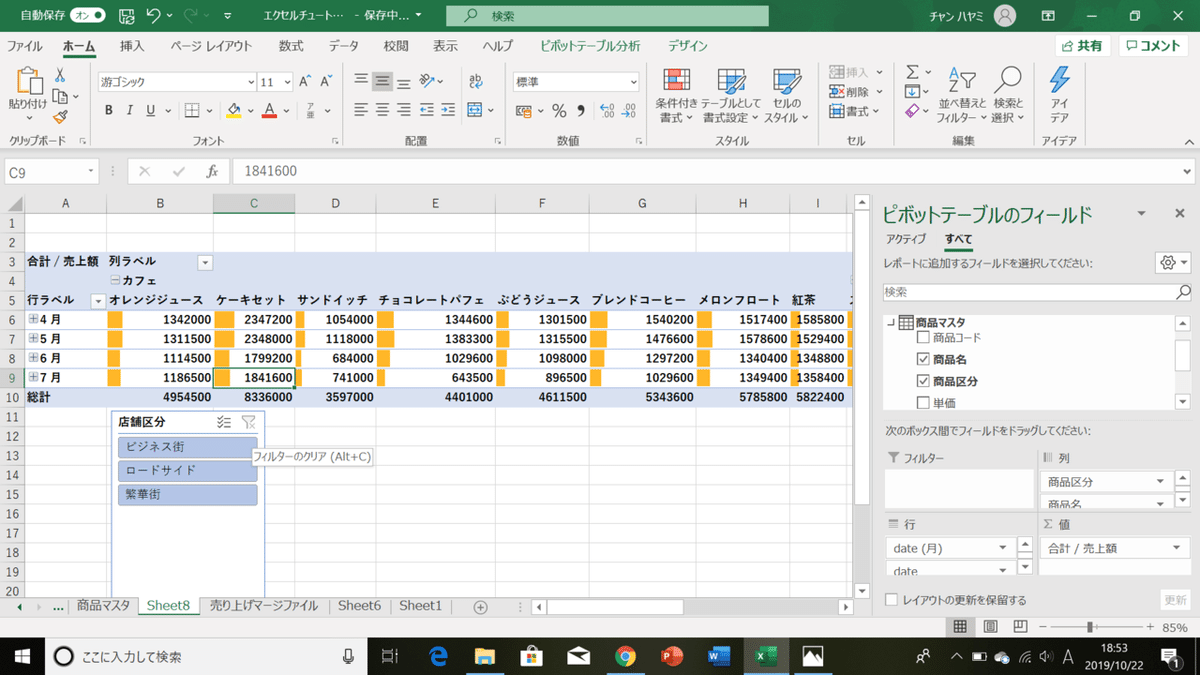Enable レイアウトの更新を保留する checkbox

(x=891, y=600)
